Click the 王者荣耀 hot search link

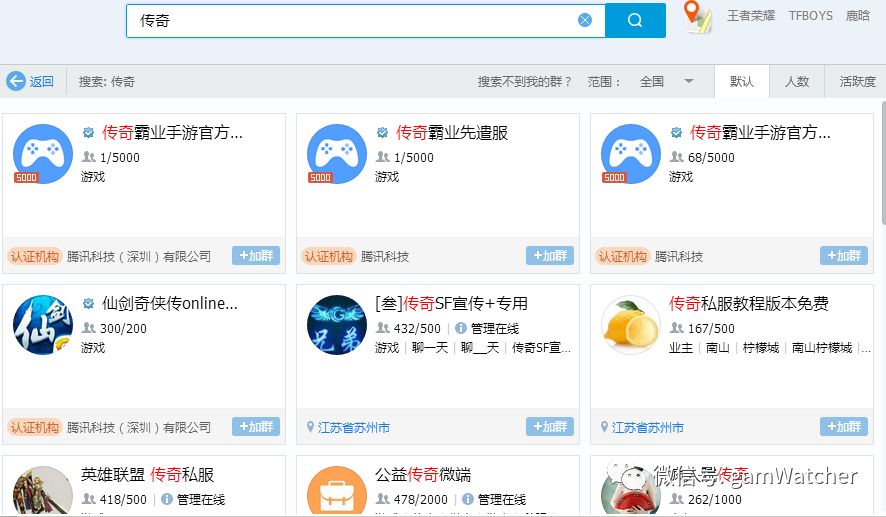750,16
